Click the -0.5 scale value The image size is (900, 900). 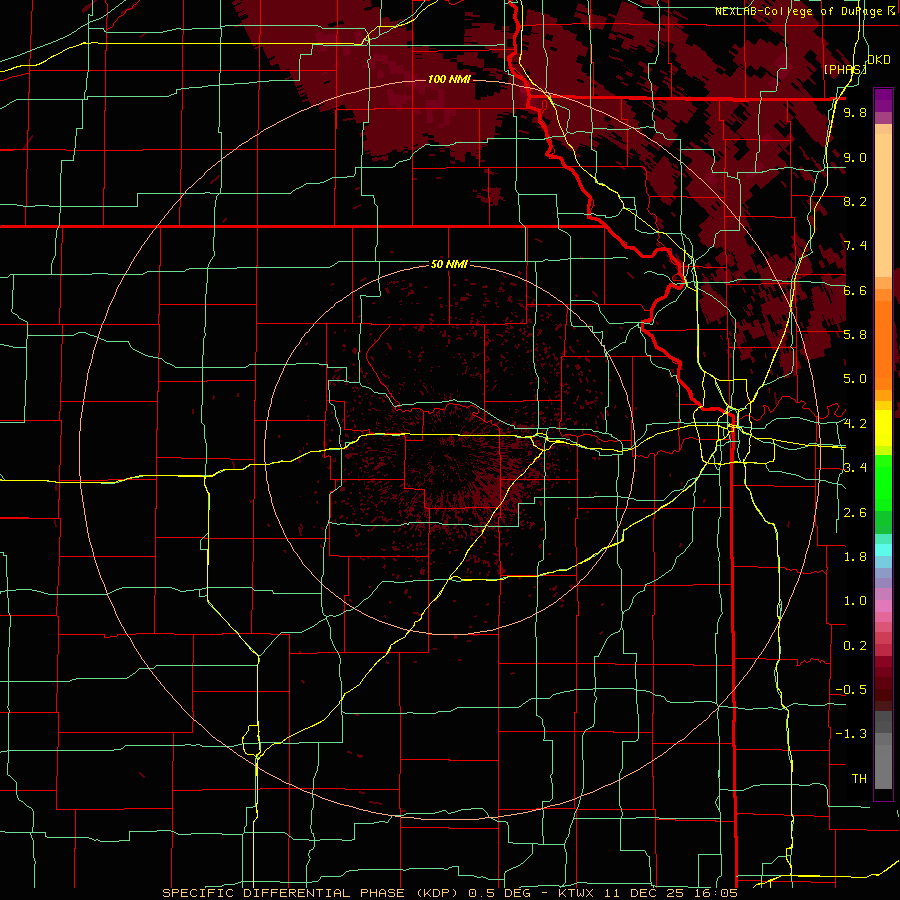coord(851,689)
